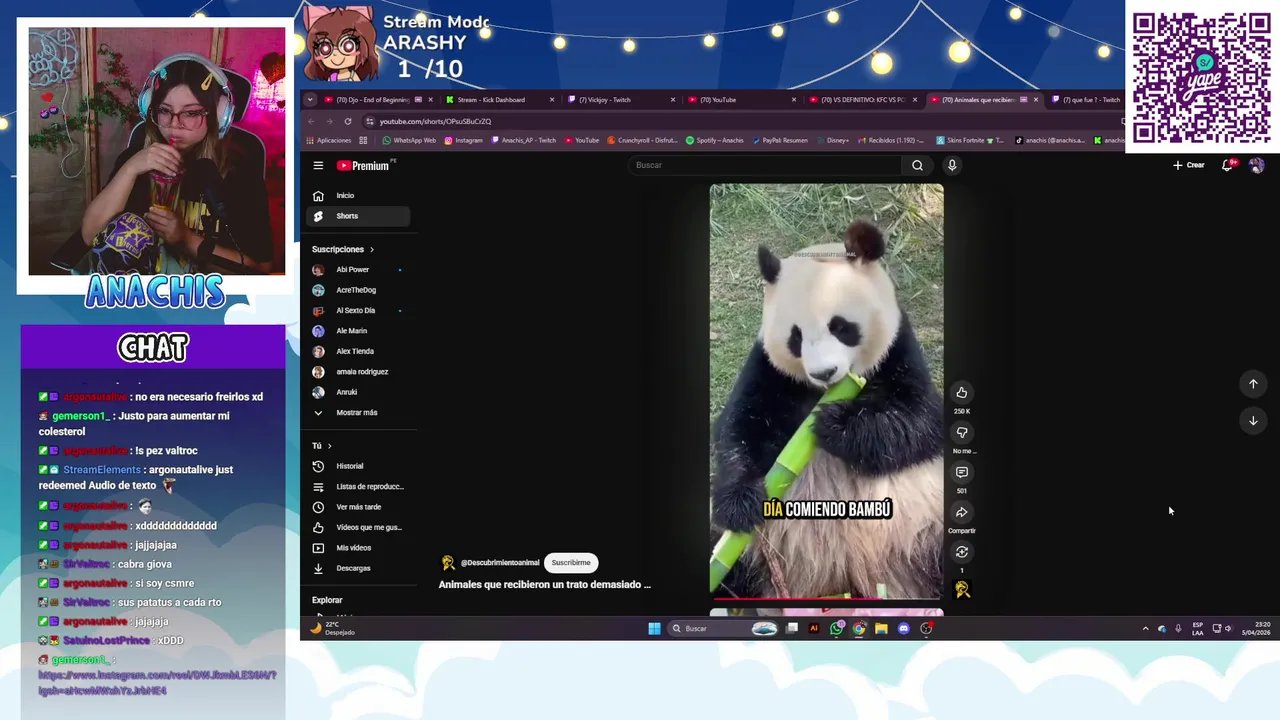The height and width of the screenshot is (720, 1280).
Task: Open Al Sexto Día subscription channel
Action: (x=358, y=311)
